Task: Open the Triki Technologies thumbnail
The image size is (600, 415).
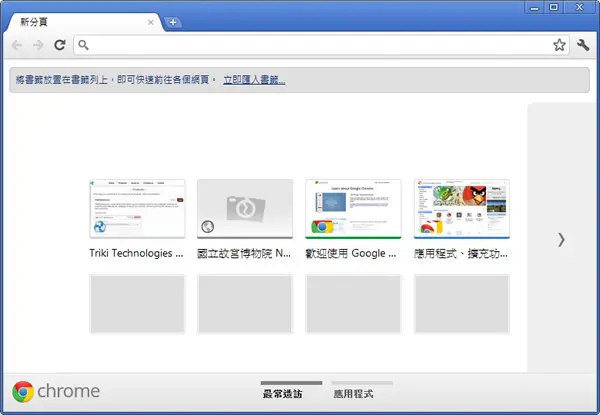Action: tap(137, 209)
